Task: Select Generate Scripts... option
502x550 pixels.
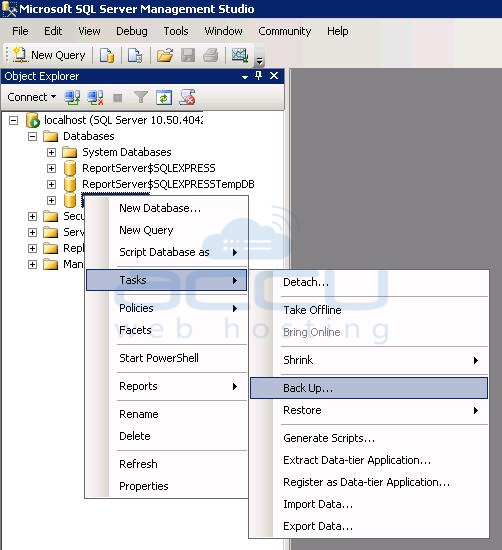Action: [x=369, y=438]
